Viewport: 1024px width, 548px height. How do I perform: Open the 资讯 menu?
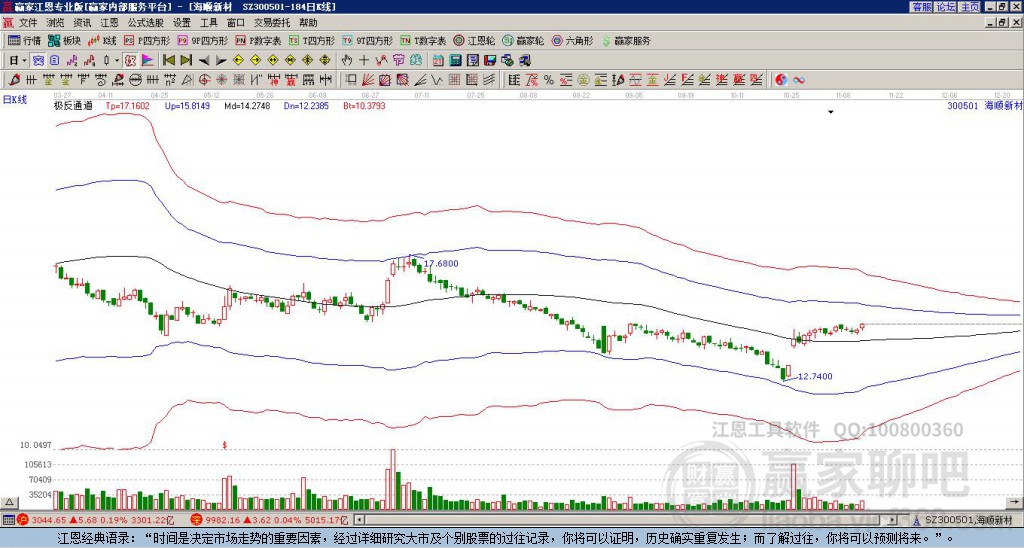tap(82, 23)
